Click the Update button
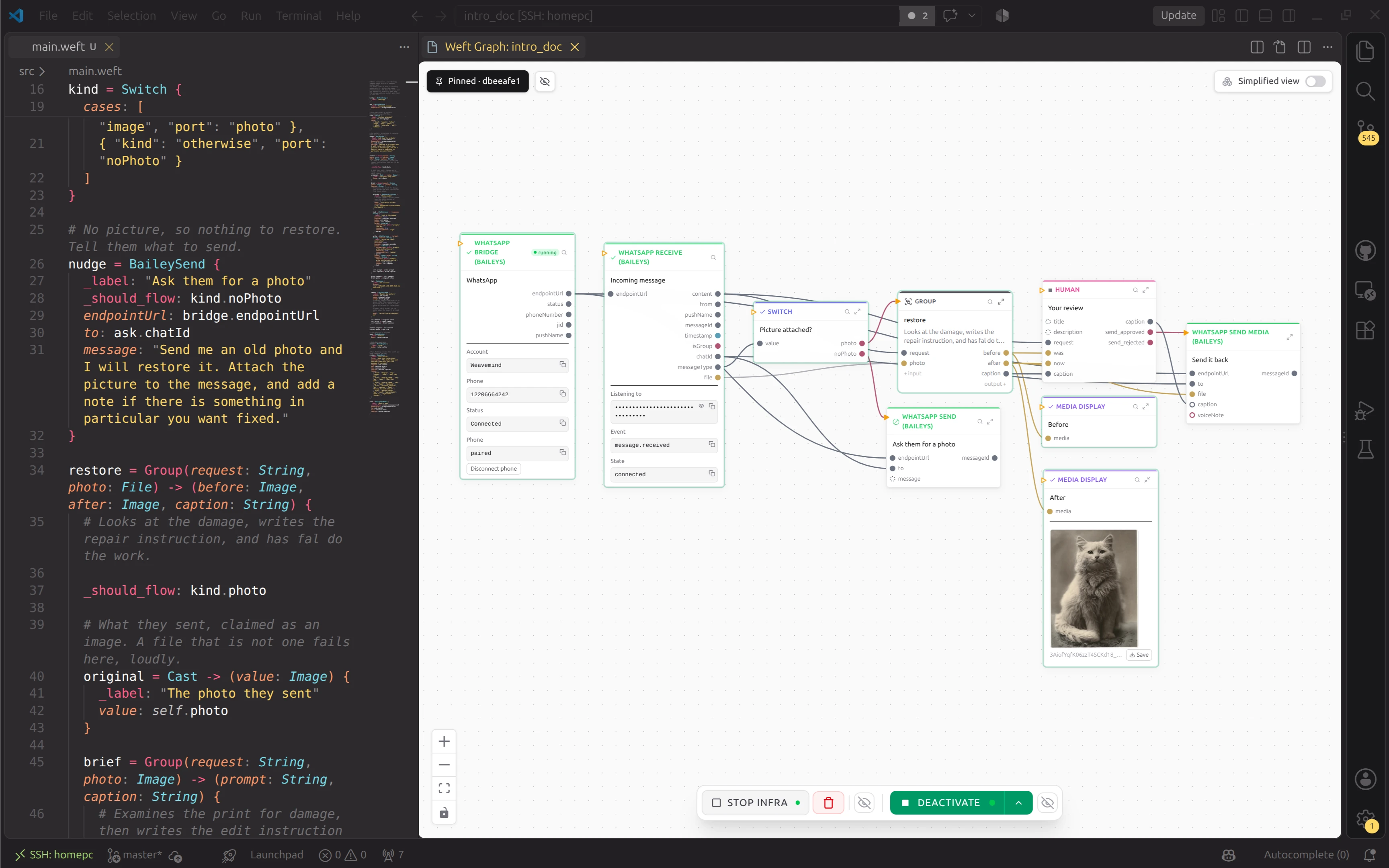This screenshot has width=1389, height=868. (x=1178, y=16)
